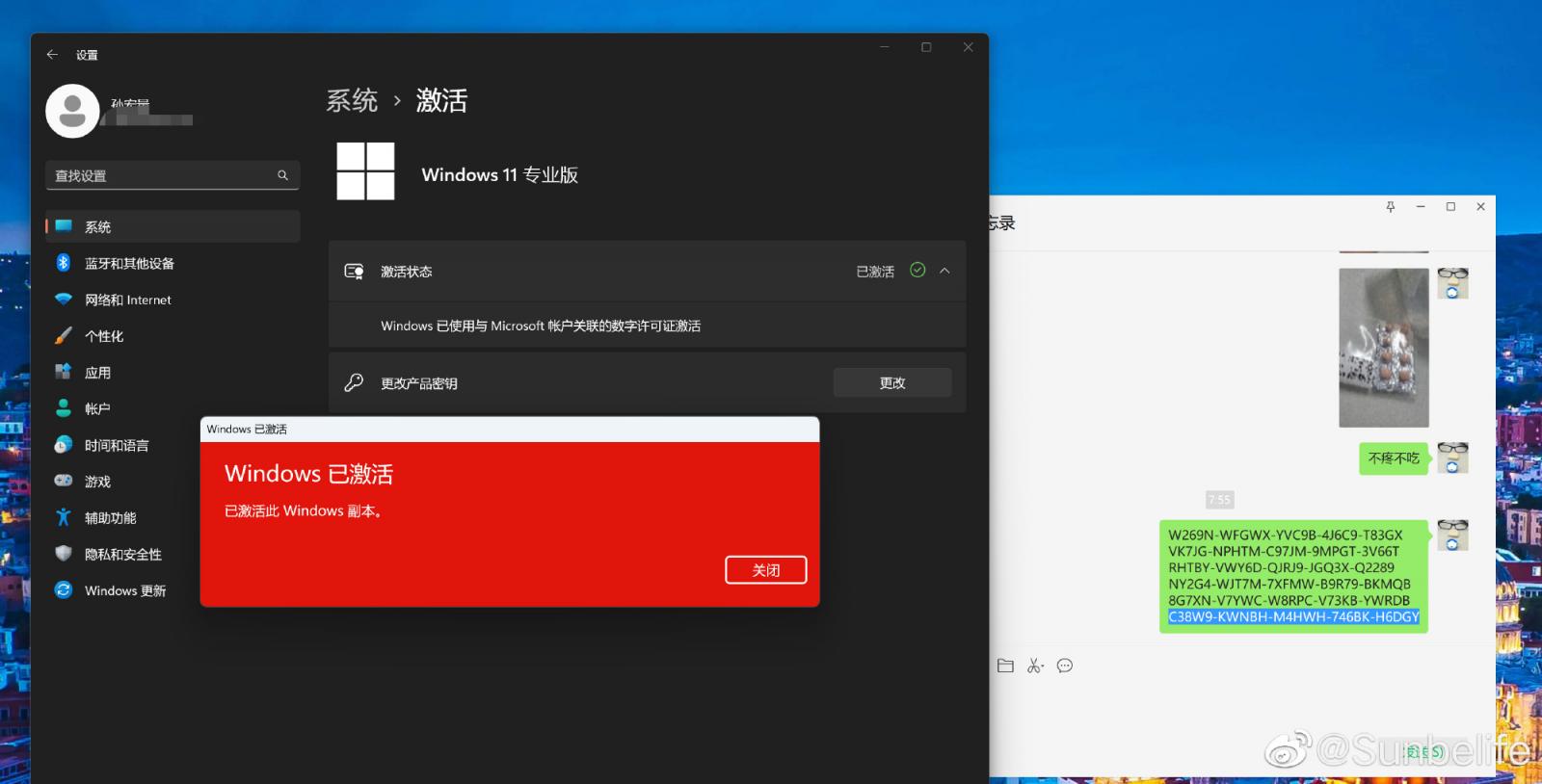
Task: Click the user profile avatar in Settings
Action: click(x=72, y=111)
